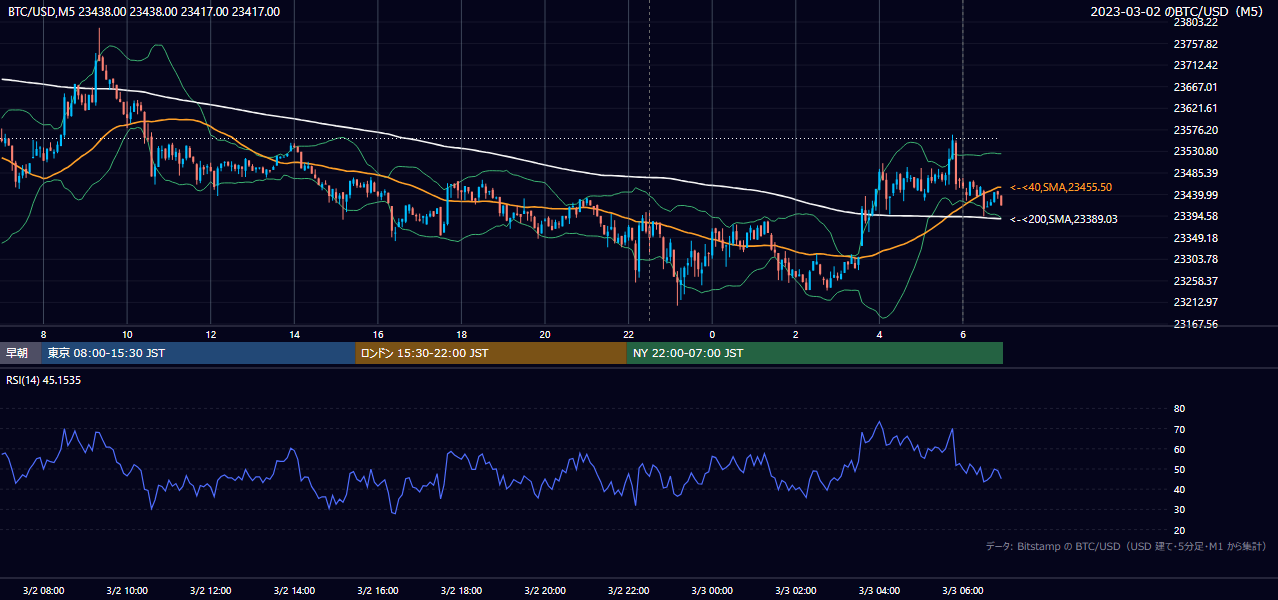Click the 23757.82 price axis label
1278x600 pixels.
[1195, 44]
